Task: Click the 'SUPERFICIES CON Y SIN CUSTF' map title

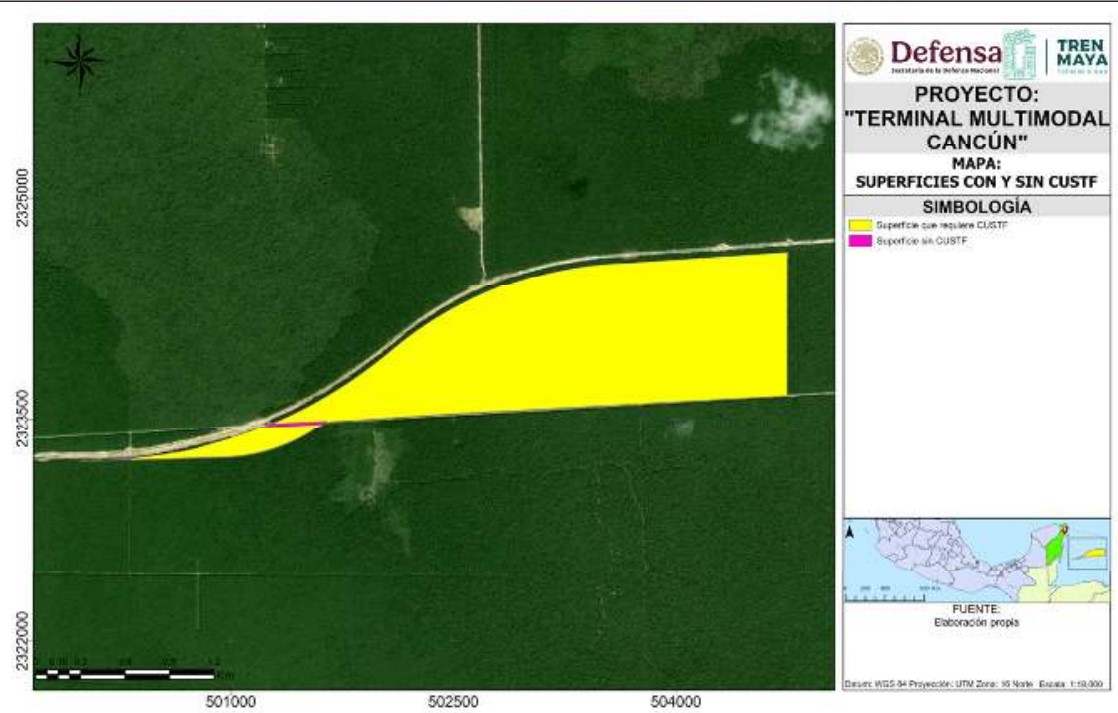Action: click(x=976, y=182)
